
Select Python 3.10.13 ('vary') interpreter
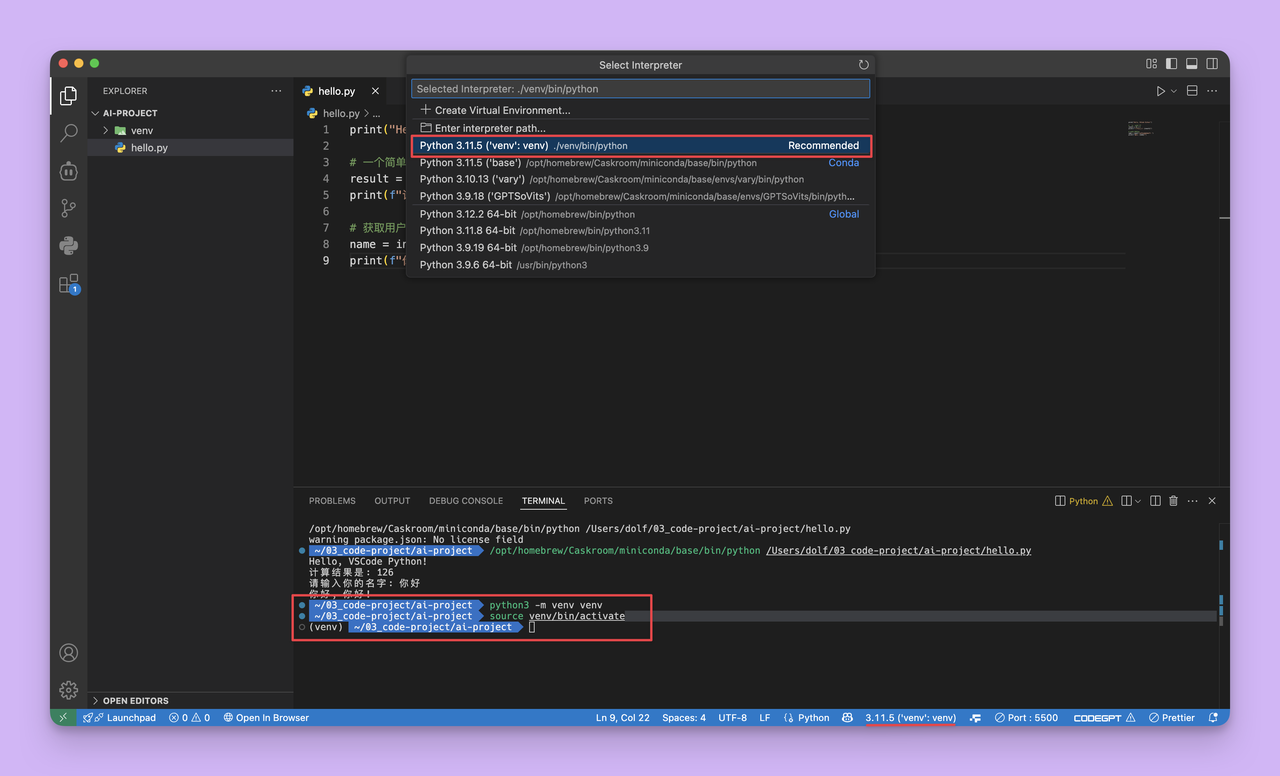[x=641, y=180]
